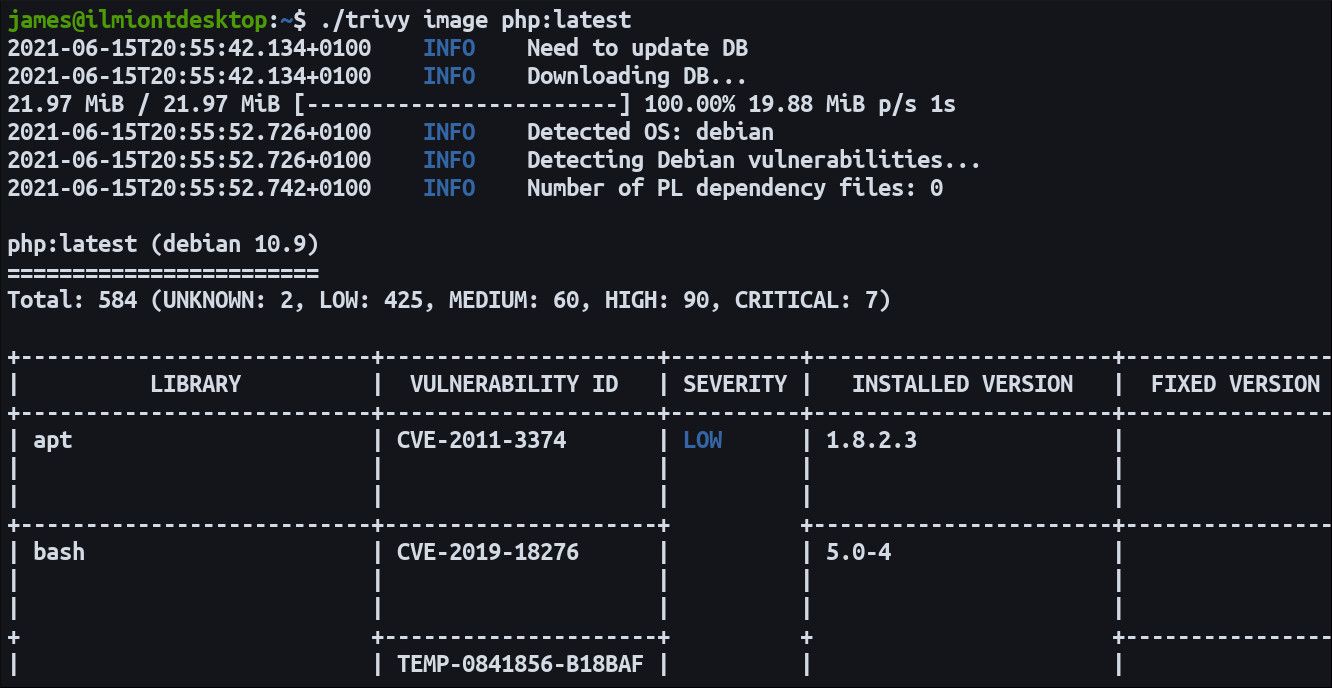
Task: Click the SEVERITY column header
Action: (735, 384)
